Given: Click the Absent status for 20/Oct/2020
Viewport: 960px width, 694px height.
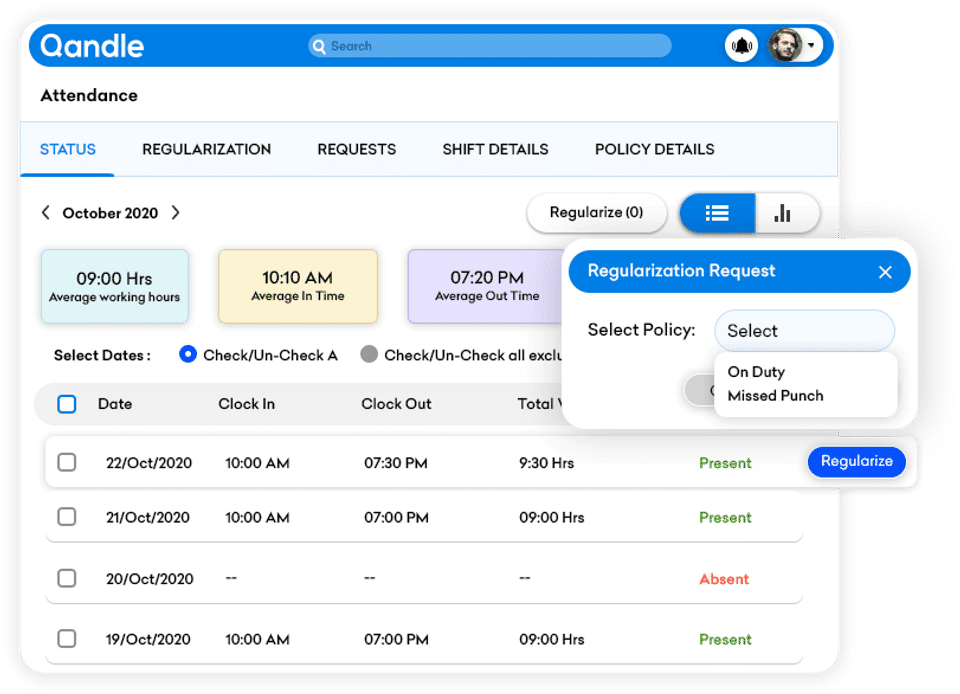Looking at the screenshot, I should tap(724, 579).
